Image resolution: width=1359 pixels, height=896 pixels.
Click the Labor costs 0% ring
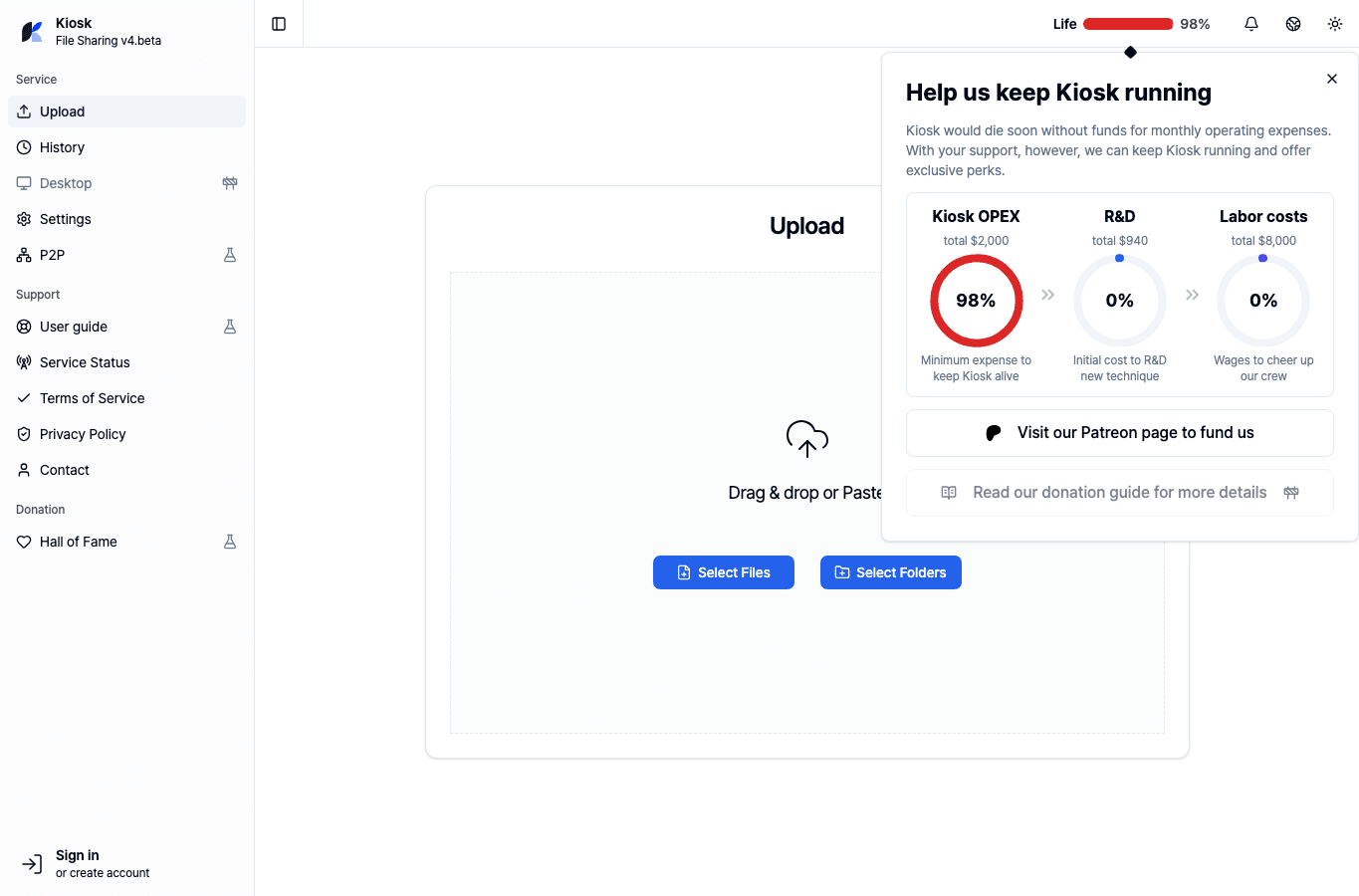[x=1263, y=301]
